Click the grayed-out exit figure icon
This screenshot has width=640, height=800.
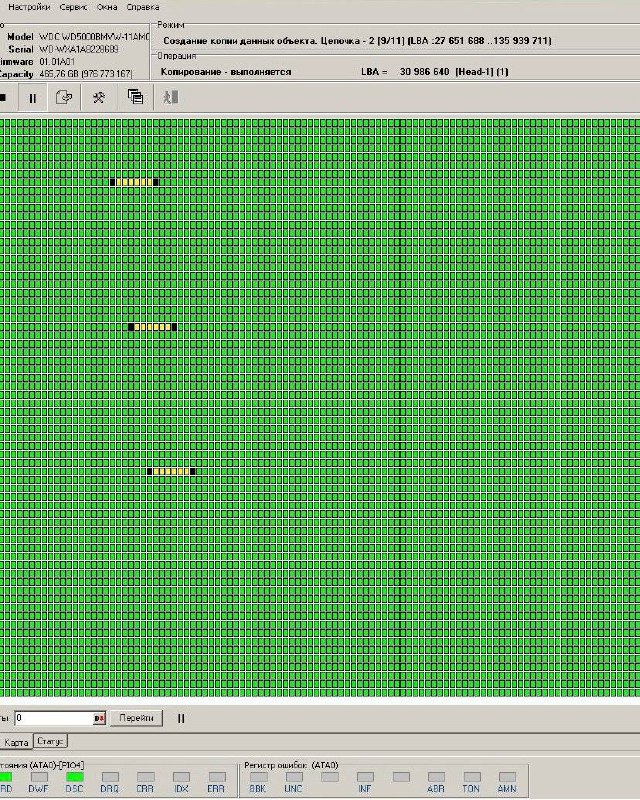pyautogui.click(x=170, y=97)
